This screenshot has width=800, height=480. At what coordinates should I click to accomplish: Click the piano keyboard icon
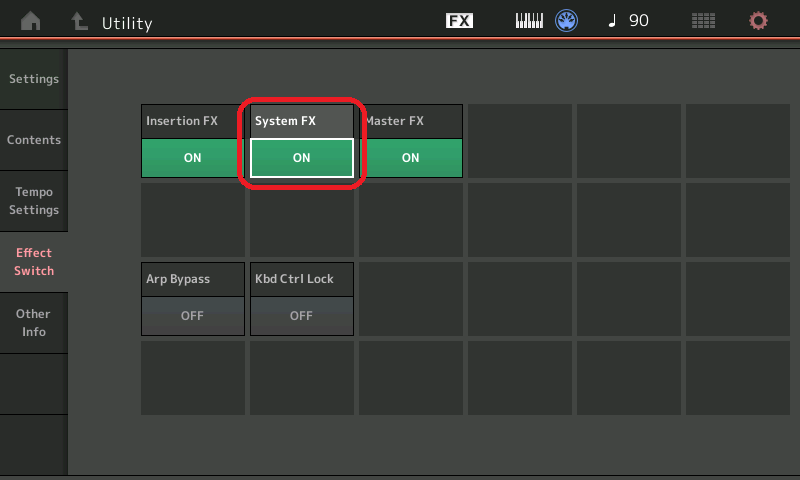coord(529,21)
